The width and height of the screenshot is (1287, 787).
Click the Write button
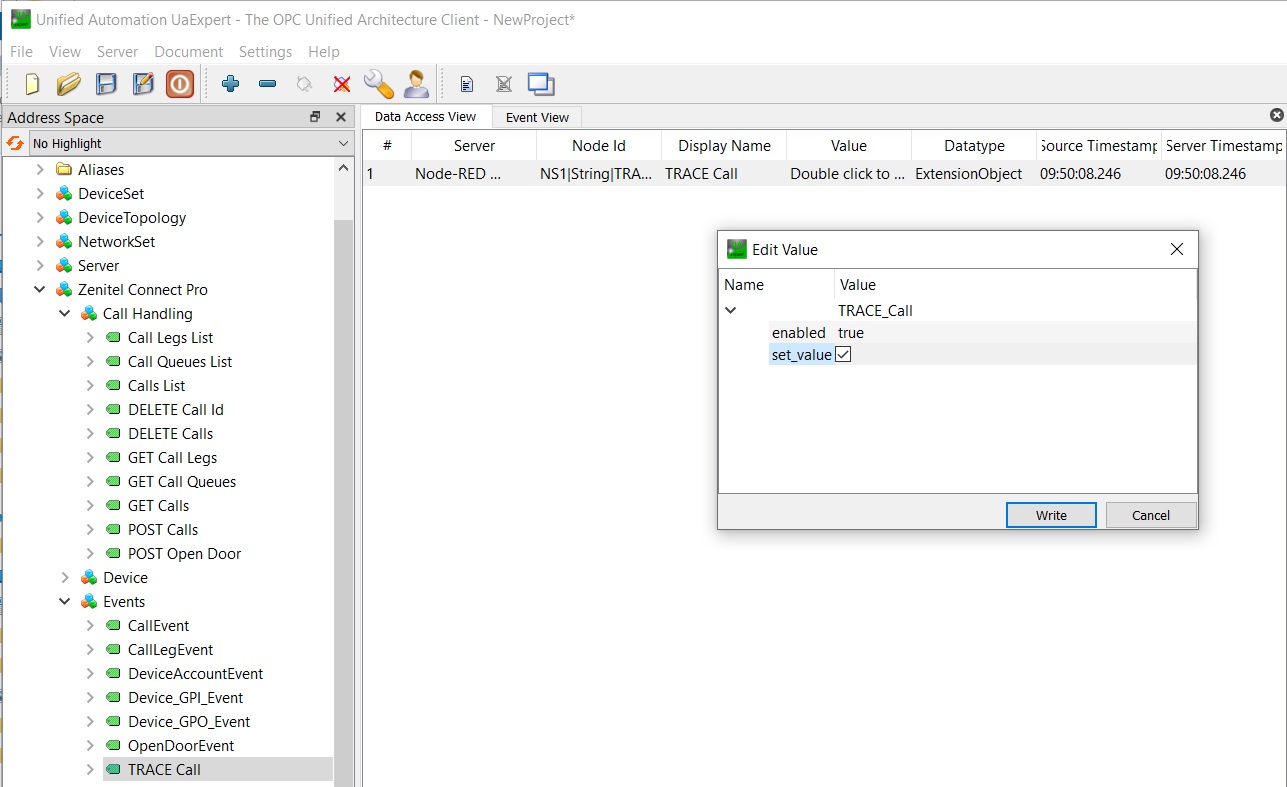pos(1051,515)
